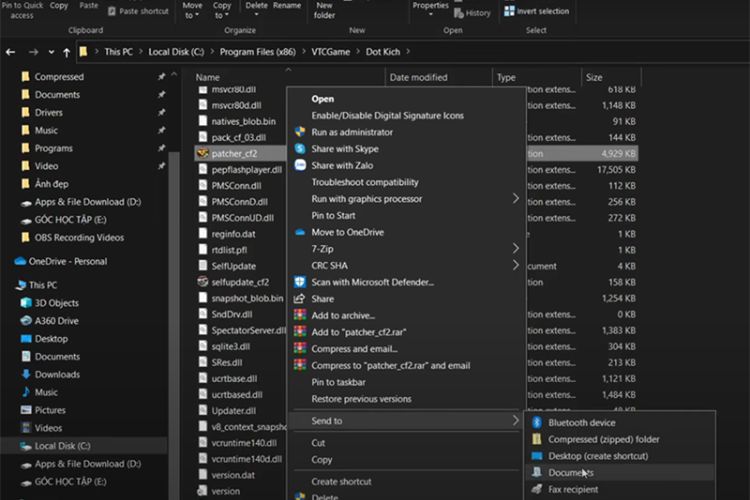Click the A360 Drive icon in sidebar
Screen dimensions: 750x500
26,321
